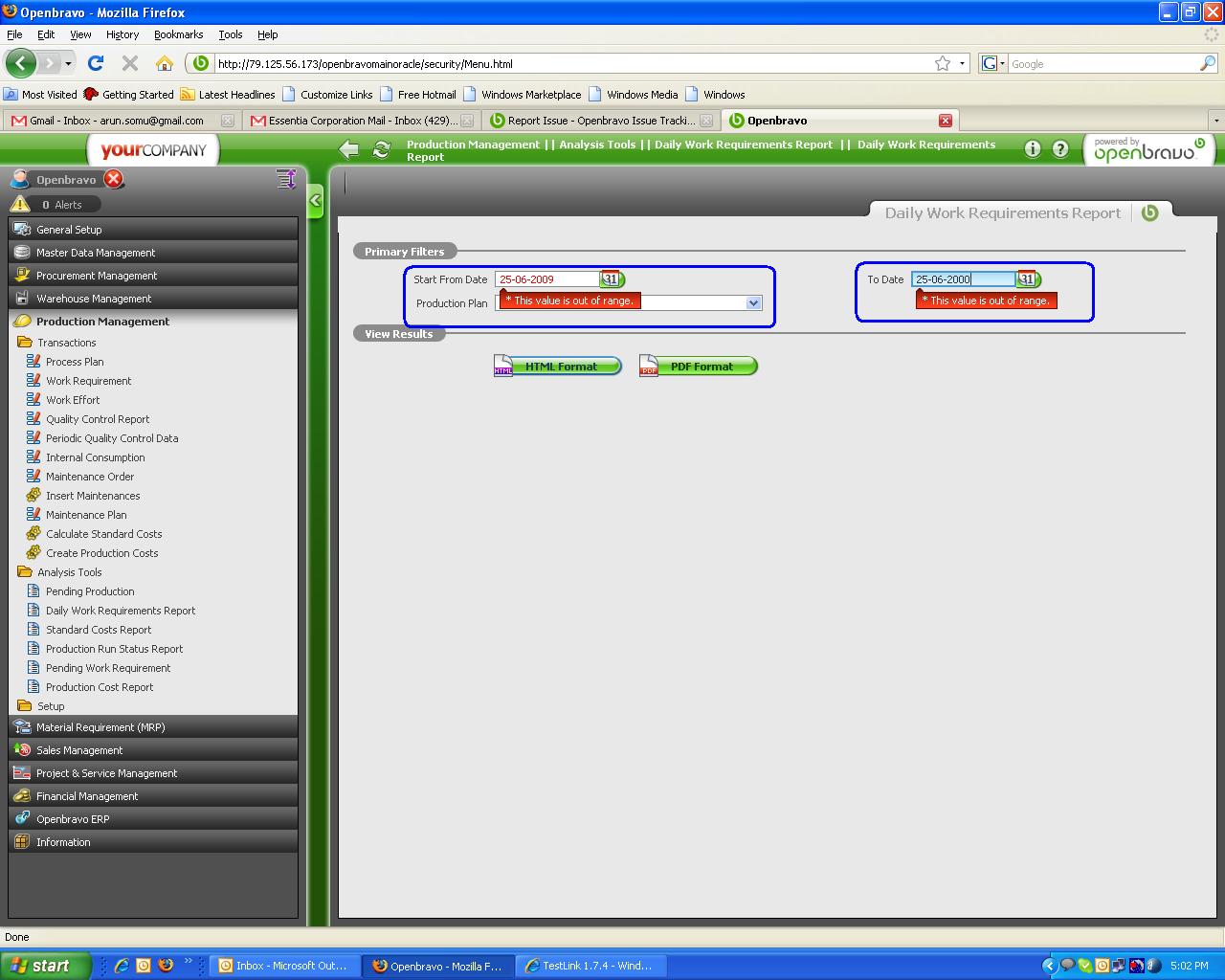Image resolution: width=1225 pixels, height=980 pixels.
Task: Switch to TestLink 1.7.4 taskbar window
Action: tap(590, 966)
